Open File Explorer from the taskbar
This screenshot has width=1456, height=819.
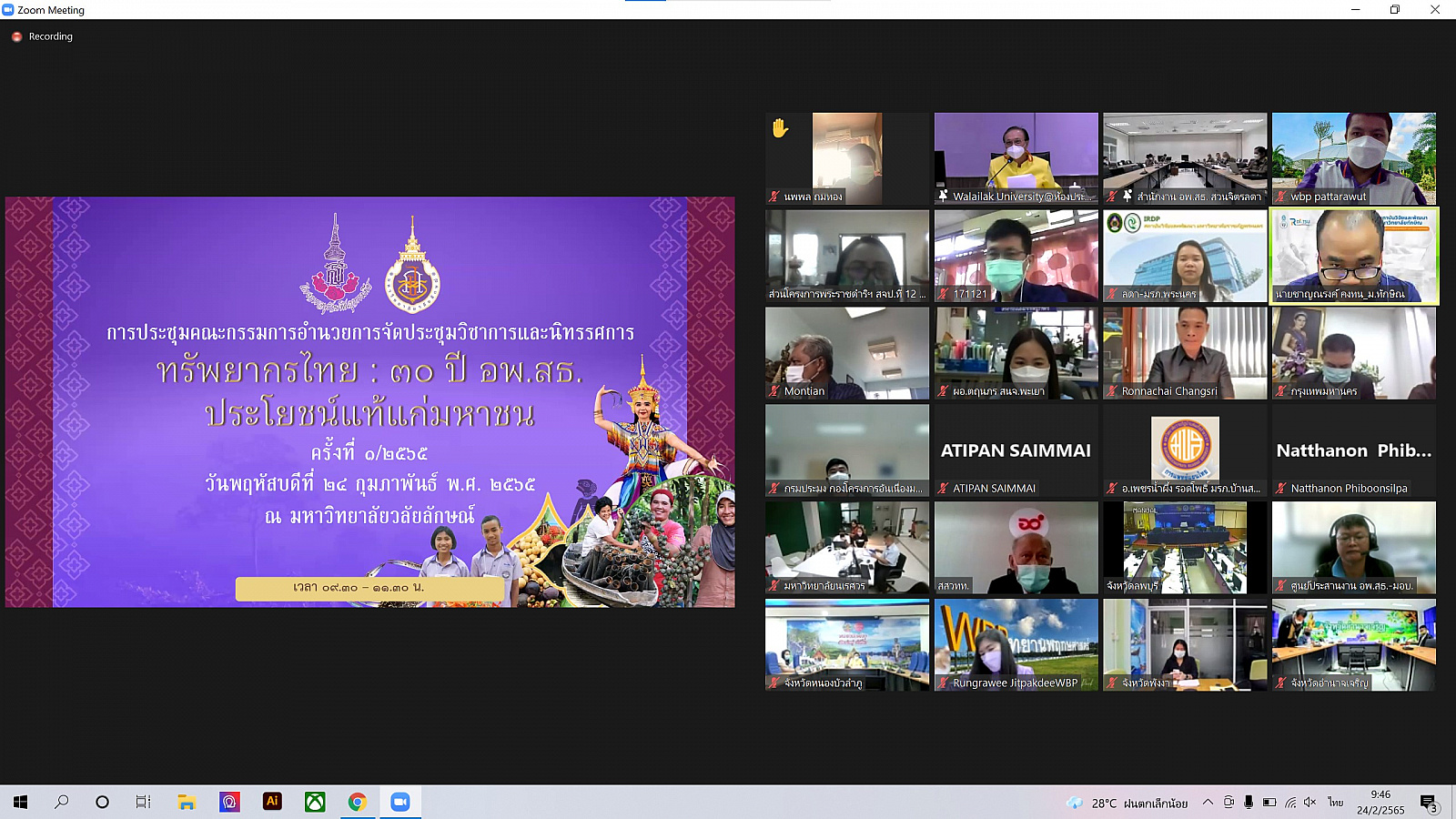click(187, 802)
